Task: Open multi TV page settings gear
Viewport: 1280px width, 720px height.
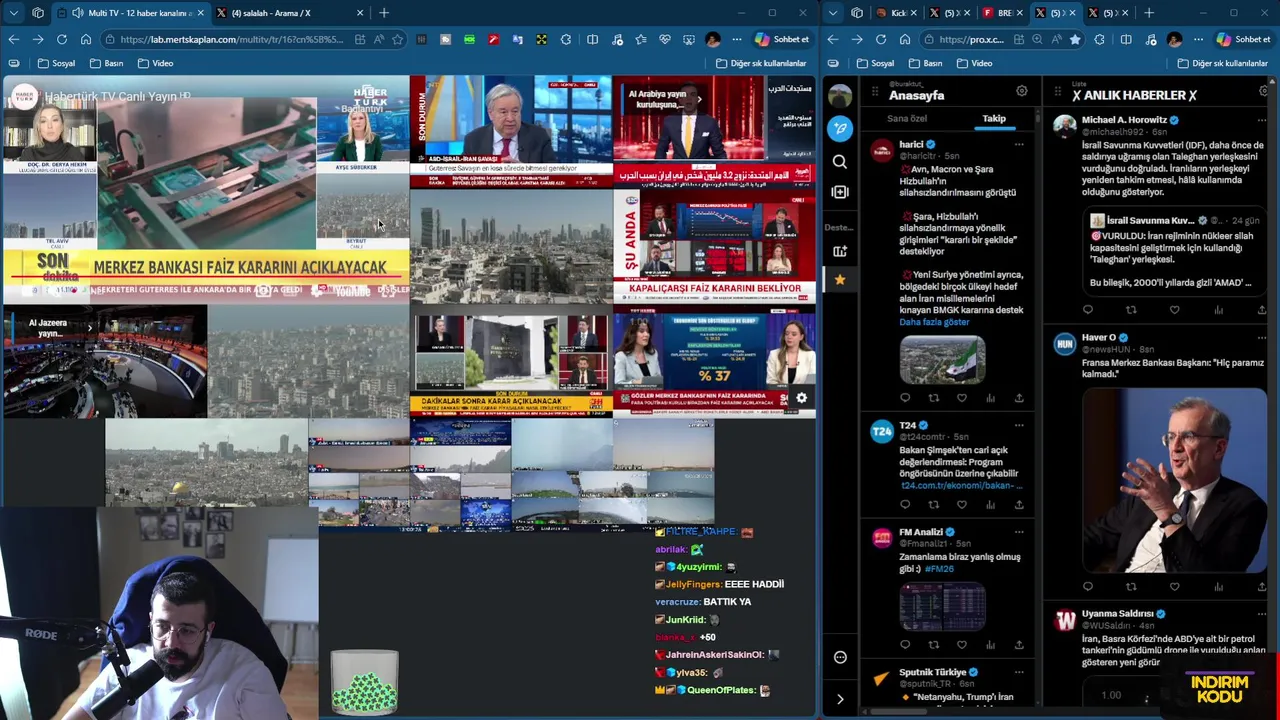Action: (x=801, y=399)
